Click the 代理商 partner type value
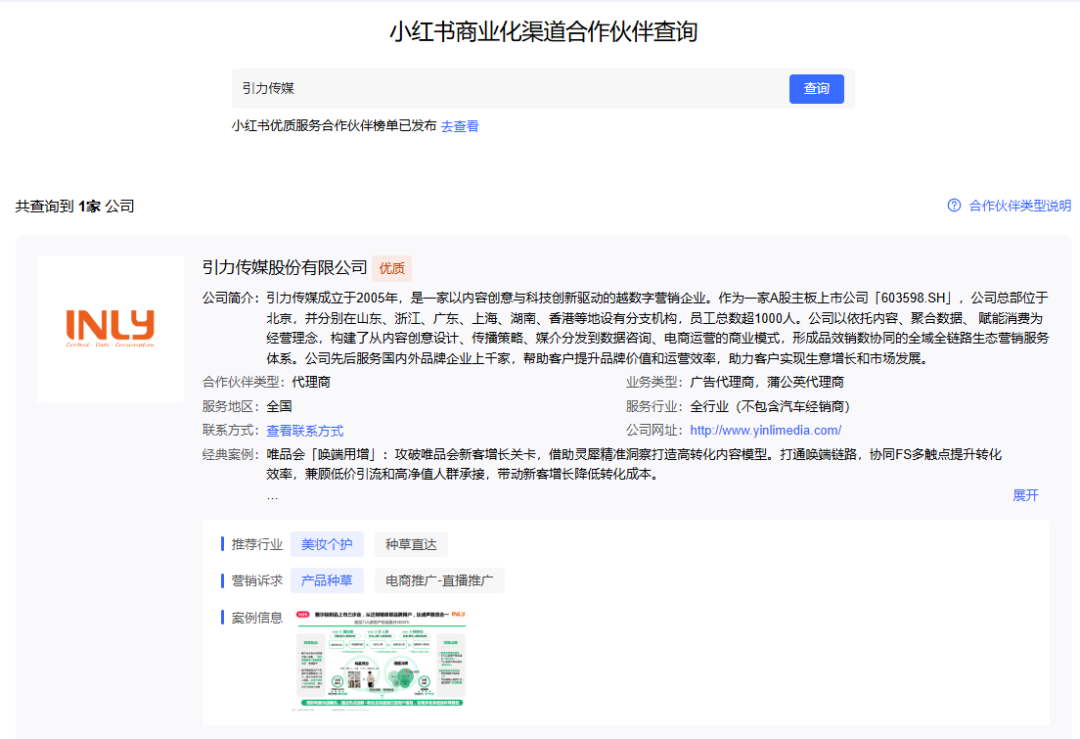Image resolution: width=1080 pixels, height=739 pixels. coord(311,382)
